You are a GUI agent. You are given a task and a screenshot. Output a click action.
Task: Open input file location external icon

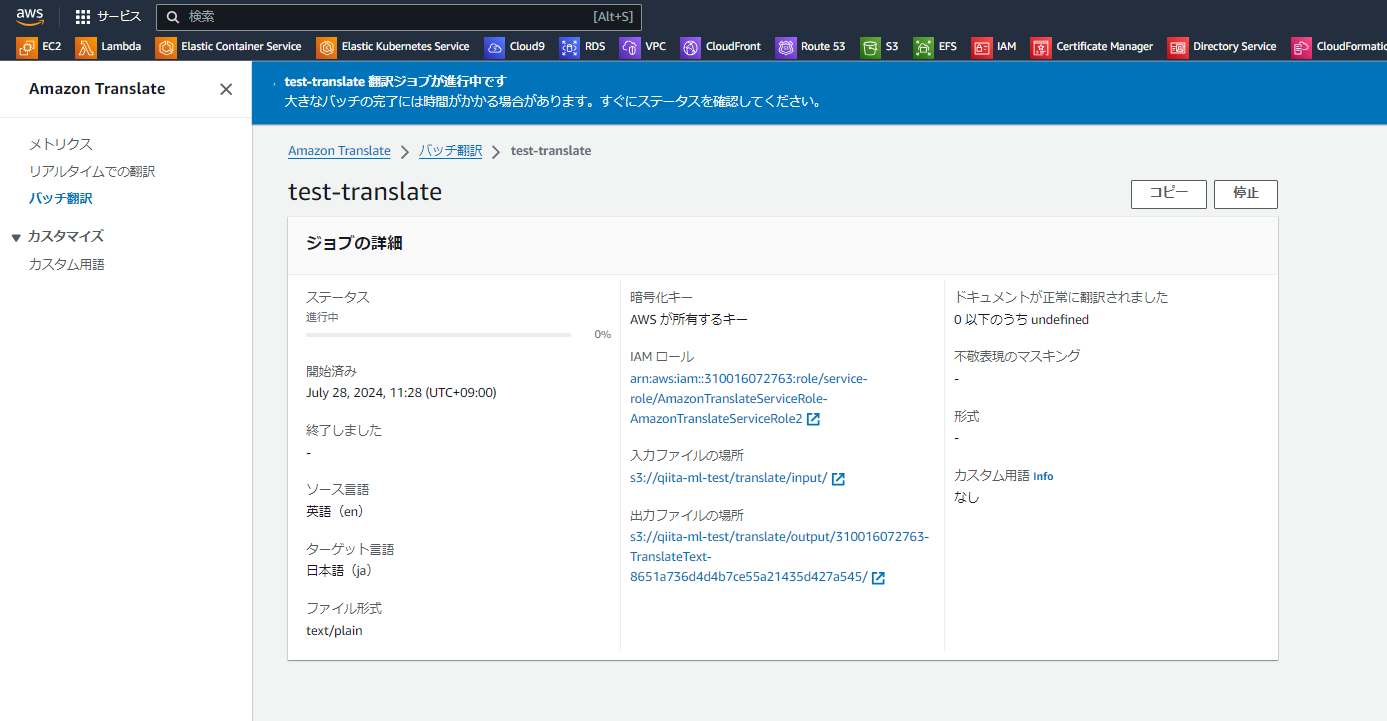click(838, 479)
